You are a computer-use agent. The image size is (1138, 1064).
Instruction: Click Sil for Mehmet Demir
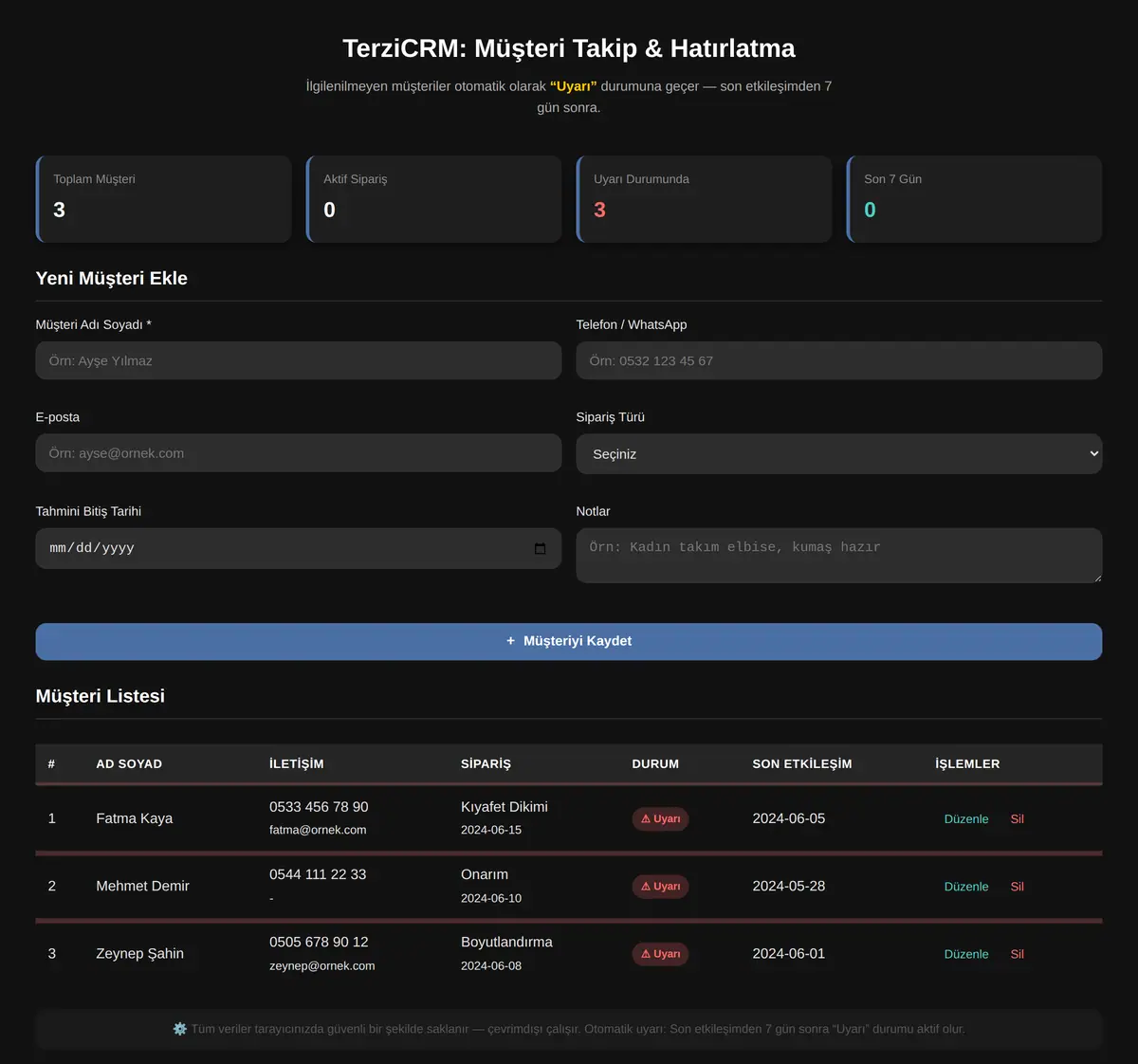1017,887
